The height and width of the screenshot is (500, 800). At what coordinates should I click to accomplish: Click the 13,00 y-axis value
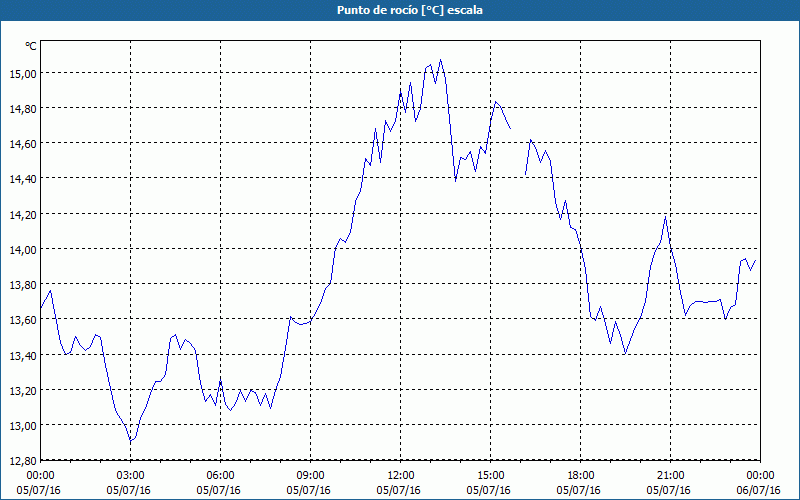[23, 426]
